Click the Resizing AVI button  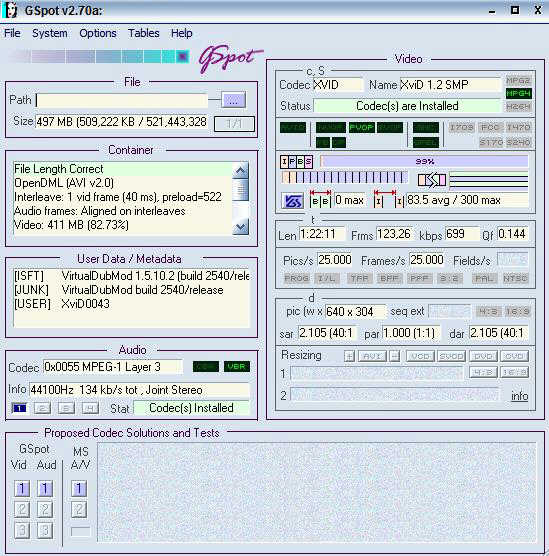coord(372,356)
